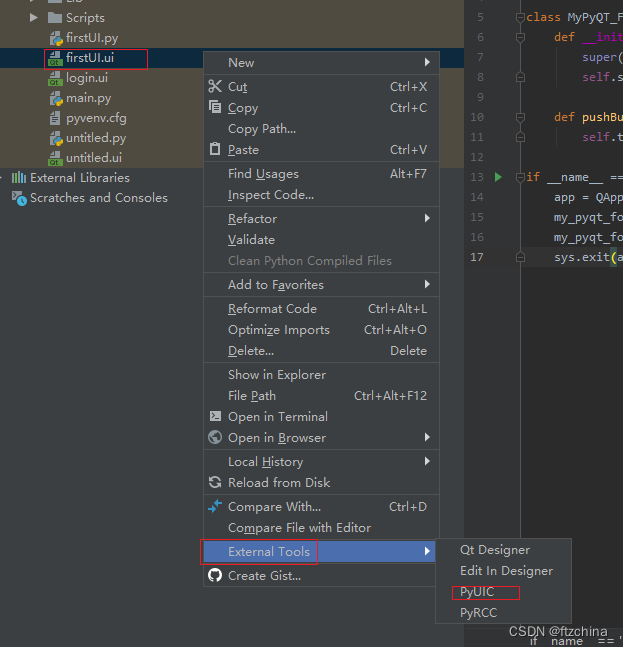
Task: Expand the Scripts folder arrow
Action: (34, 18)
